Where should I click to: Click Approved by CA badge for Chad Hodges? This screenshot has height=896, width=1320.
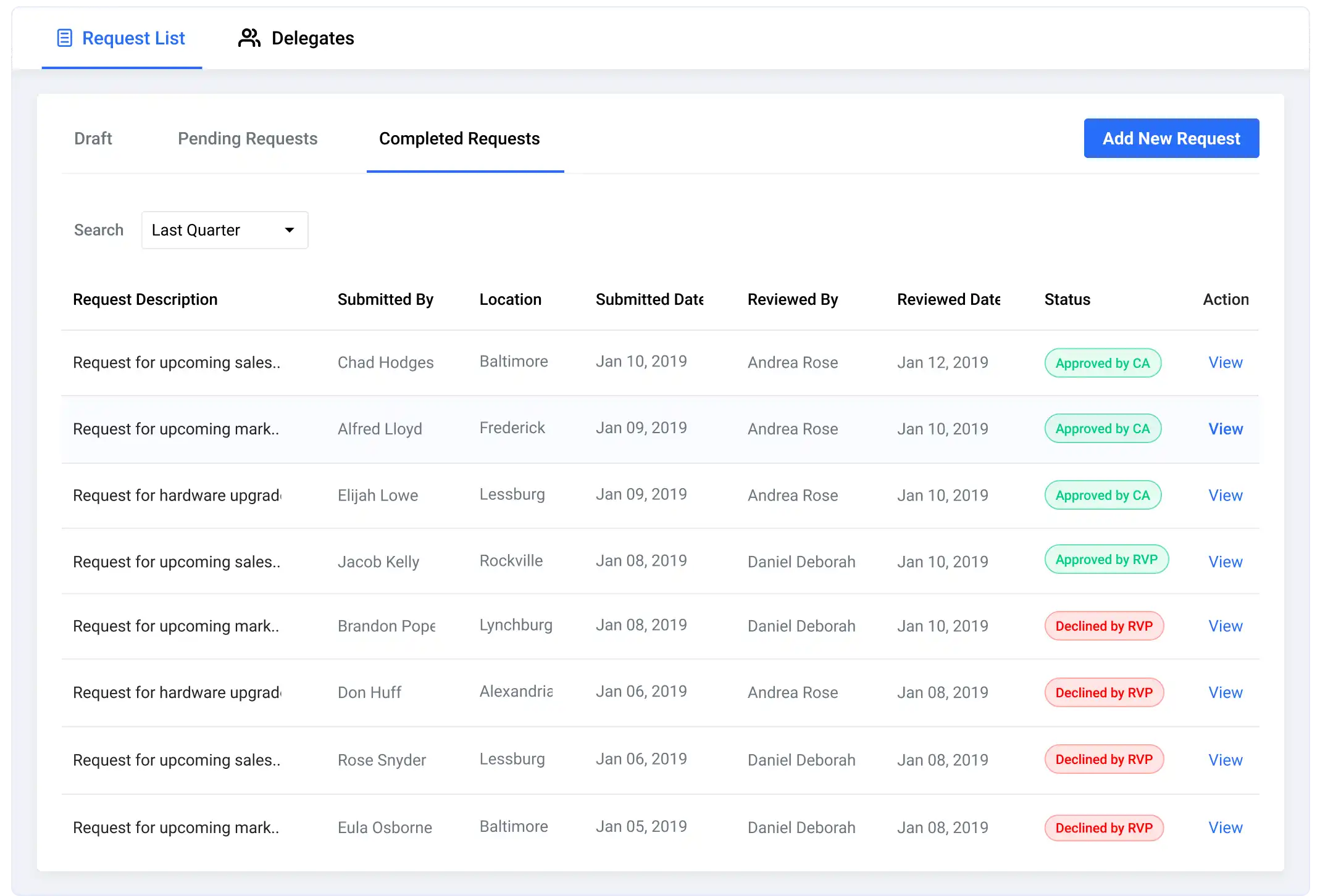[1103, 363]
